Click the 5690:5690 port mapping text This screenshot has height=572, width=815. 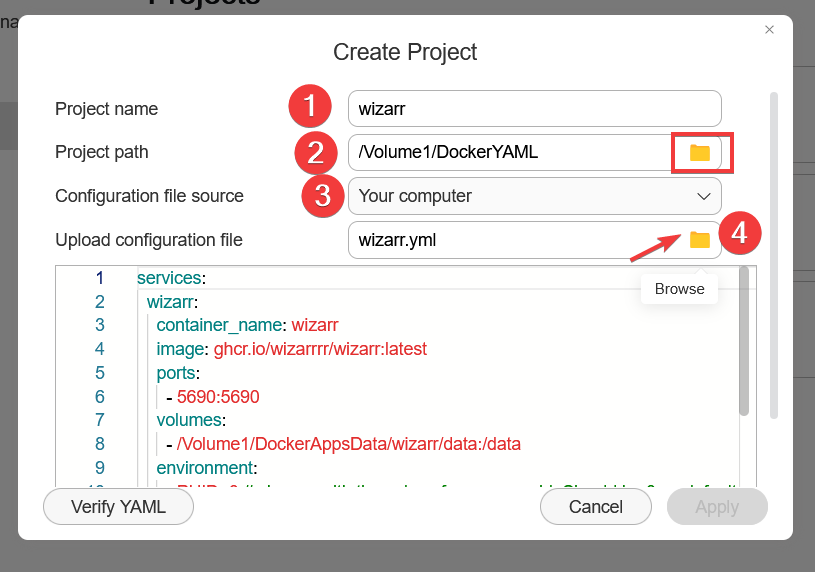pyautogui.click(x=218, y=397)
